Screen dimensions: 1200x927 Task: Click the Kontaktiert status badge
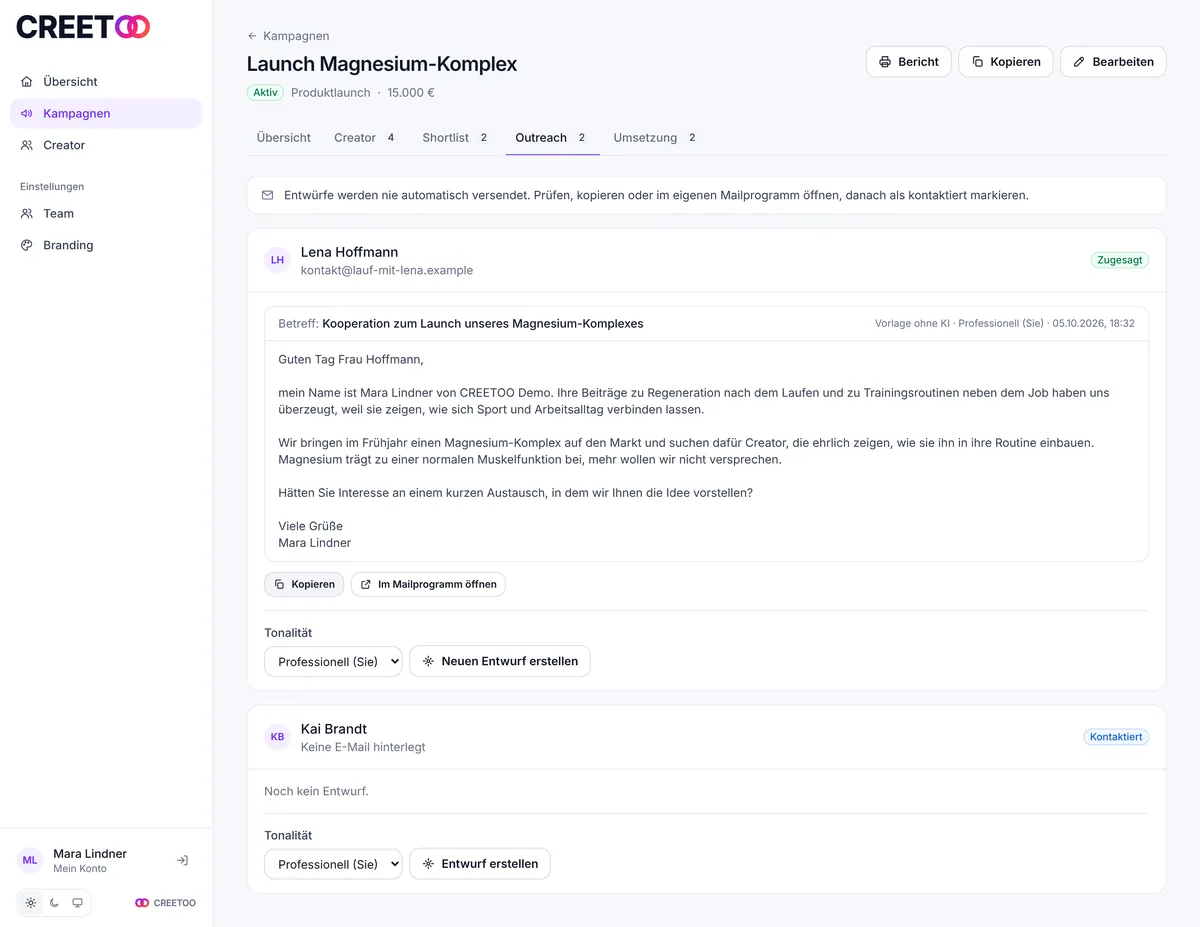click(x=1116, y=737)
